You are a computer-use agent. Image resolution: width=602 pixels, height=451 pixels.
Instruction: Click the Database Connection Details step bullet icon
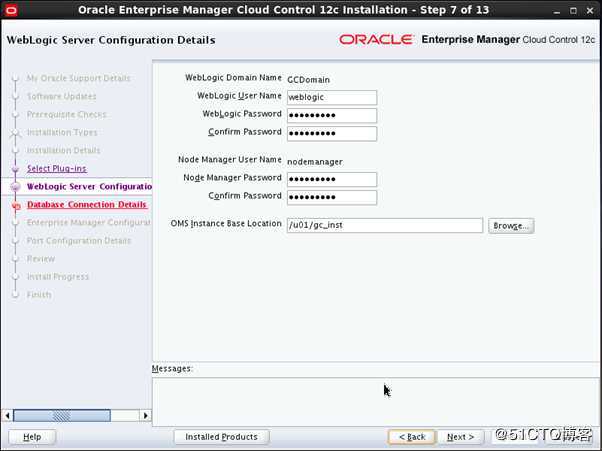[16, 206]
